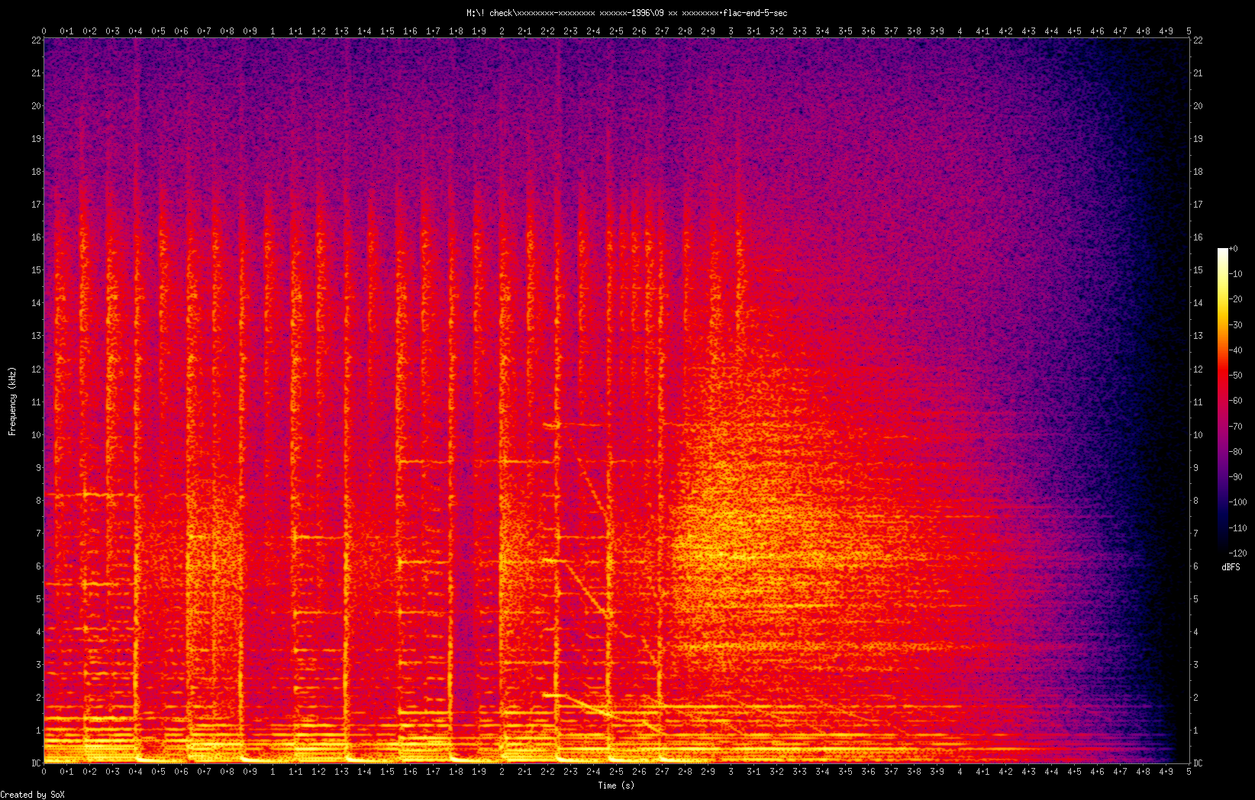1255x800 pixels.
Task: Click the '4' tick on the bottom time axis
Action: (960, 773)
